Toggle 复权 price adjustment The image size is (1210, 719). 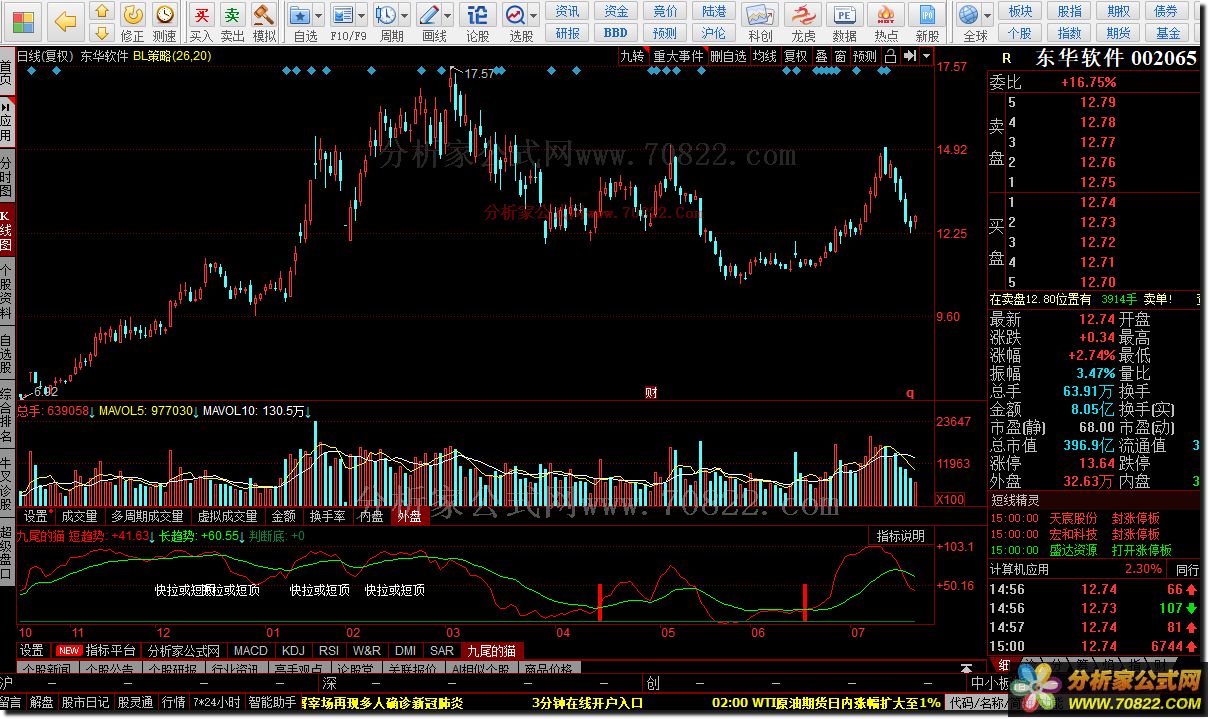point(796,56)
